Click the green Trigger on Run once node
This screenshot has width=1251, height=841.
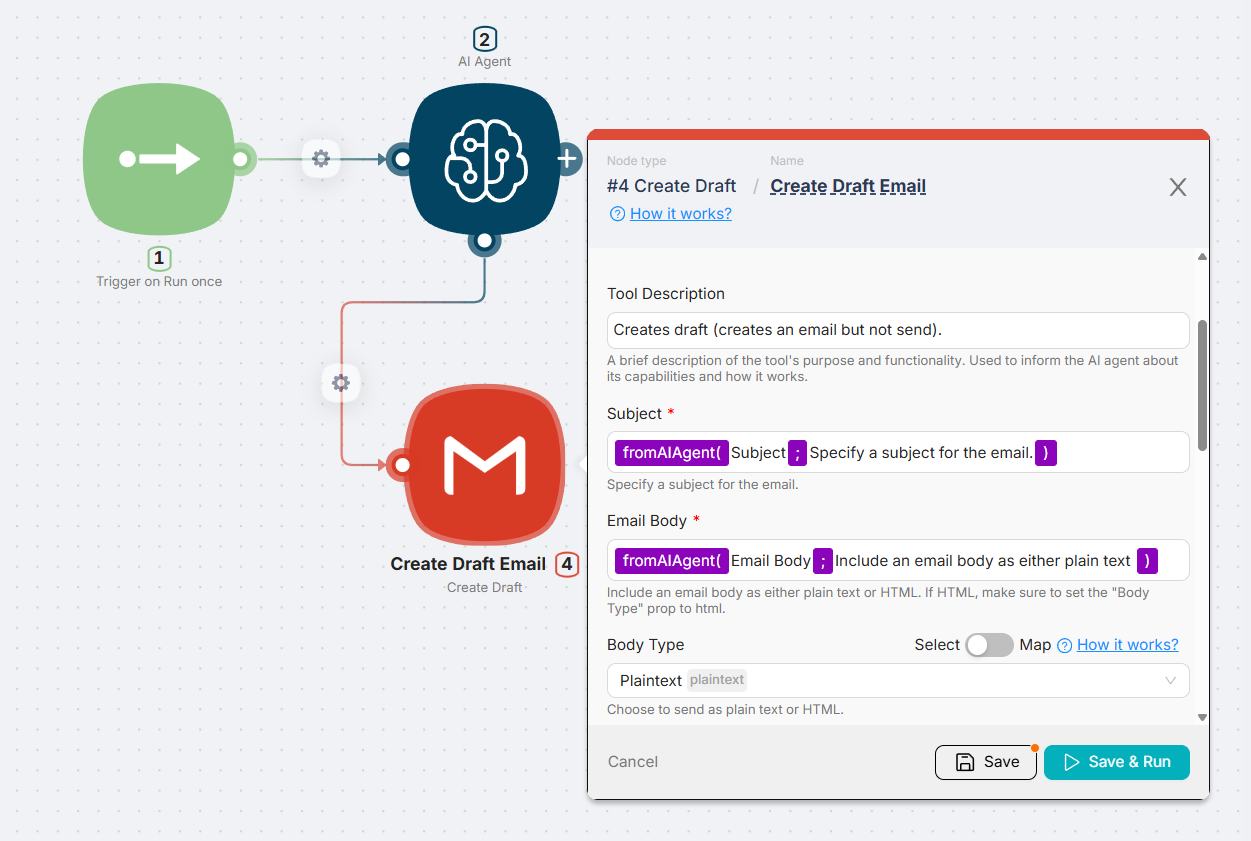[x=159, y=159]
